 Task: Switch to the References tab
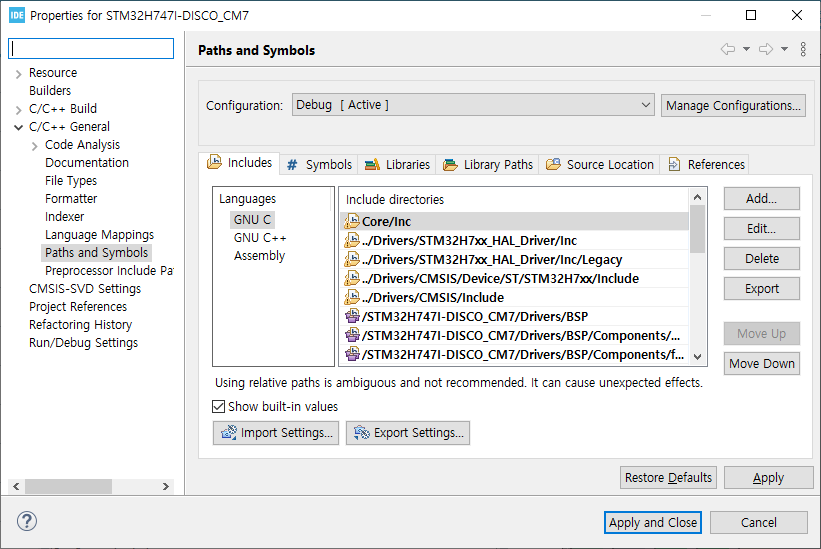coord(705,164)
